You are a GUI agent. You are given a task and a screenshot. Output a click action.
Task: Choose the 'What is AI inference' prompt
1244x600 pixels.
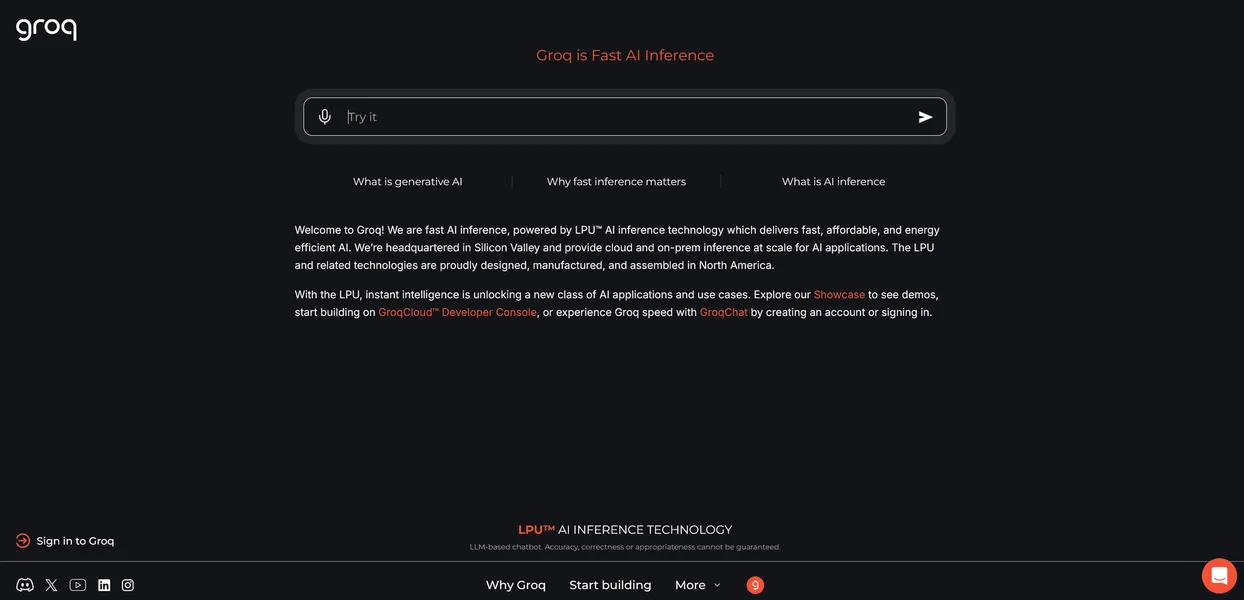(833, 182)
